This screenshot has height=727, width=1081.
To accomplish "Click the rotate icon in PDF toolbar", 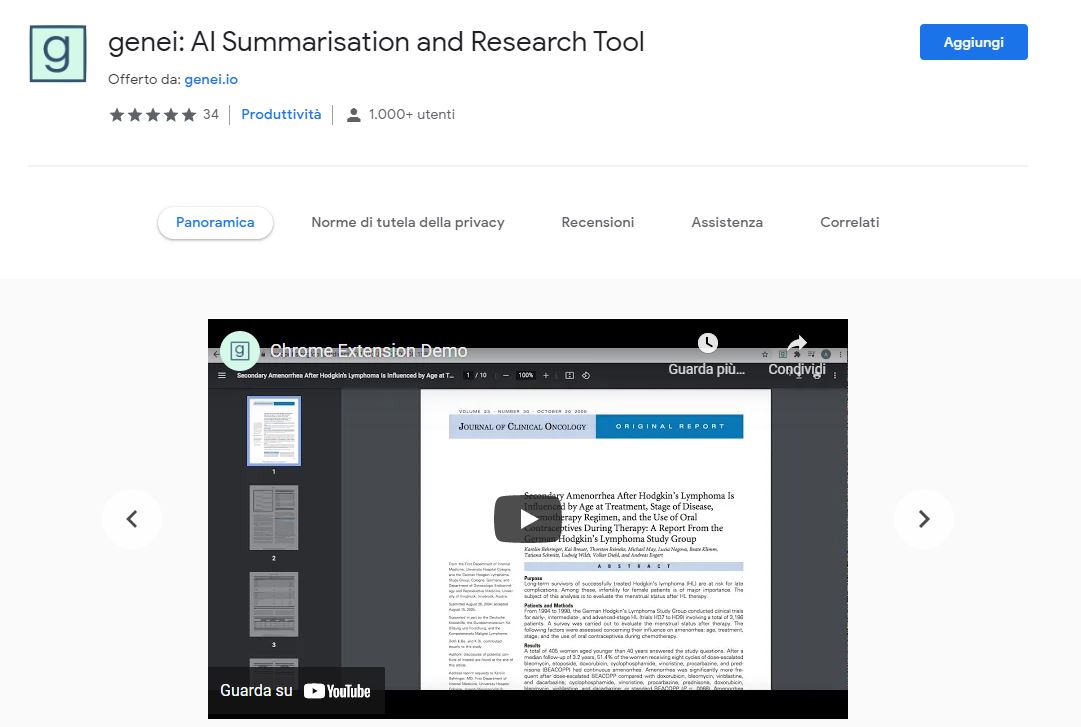I will tap(586, 376).
